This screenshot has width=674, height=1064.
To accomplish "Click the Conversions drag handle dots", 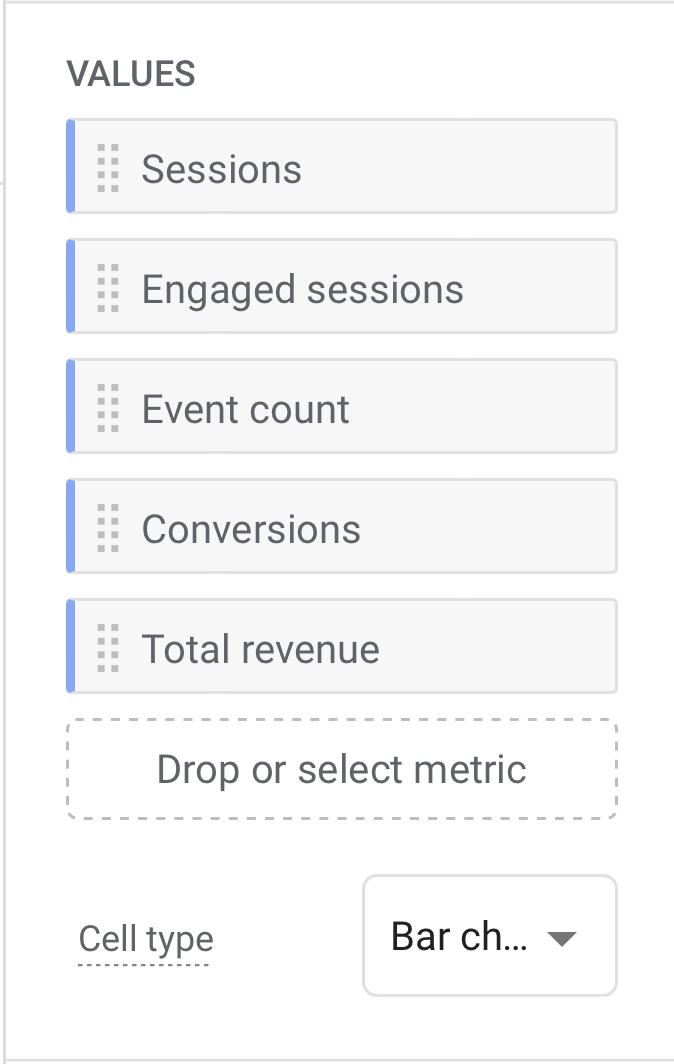I will tap(108, 527).
